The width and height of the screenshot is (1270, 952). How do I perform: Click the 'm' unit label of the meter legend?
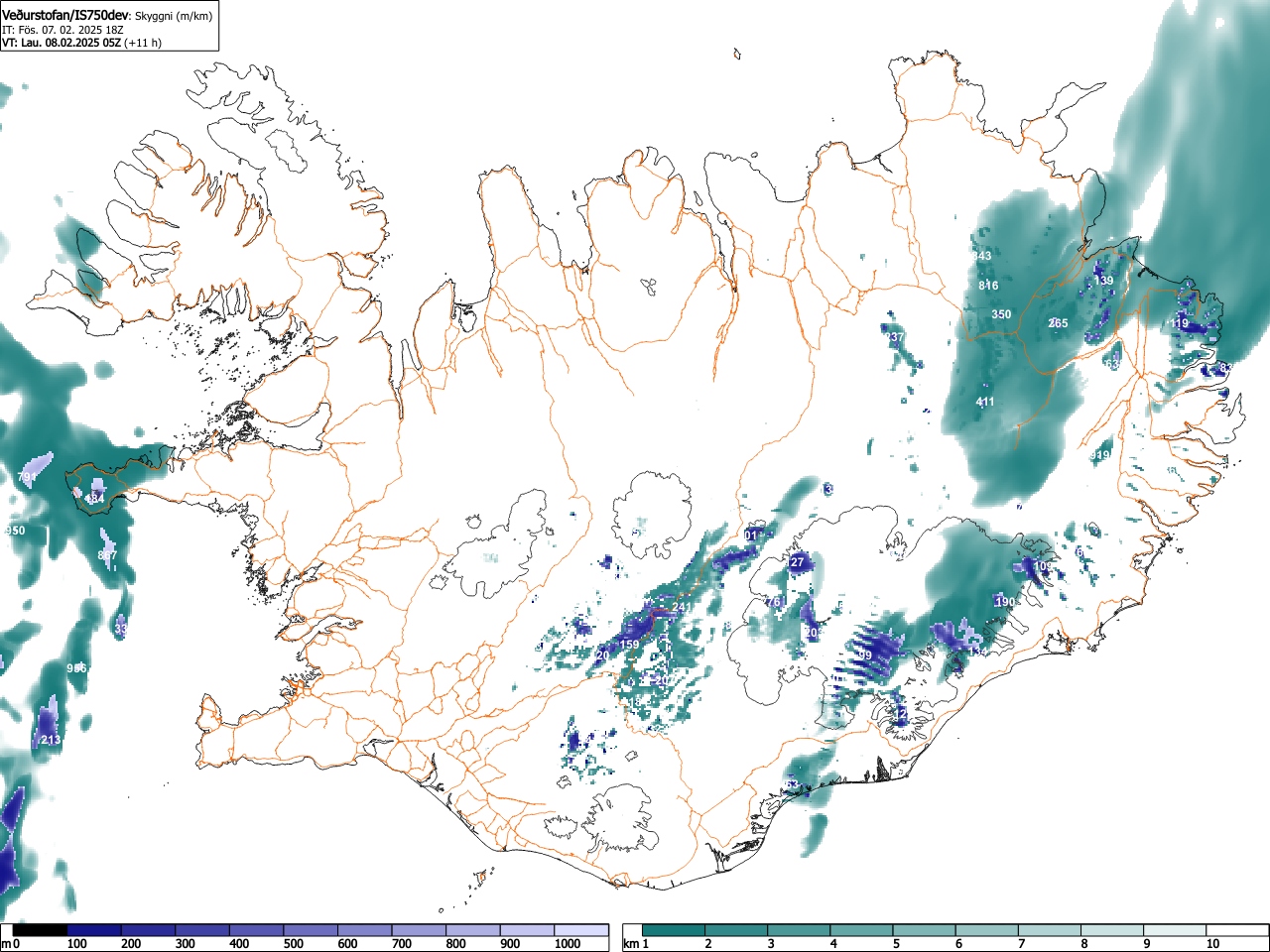coord(6,944)
